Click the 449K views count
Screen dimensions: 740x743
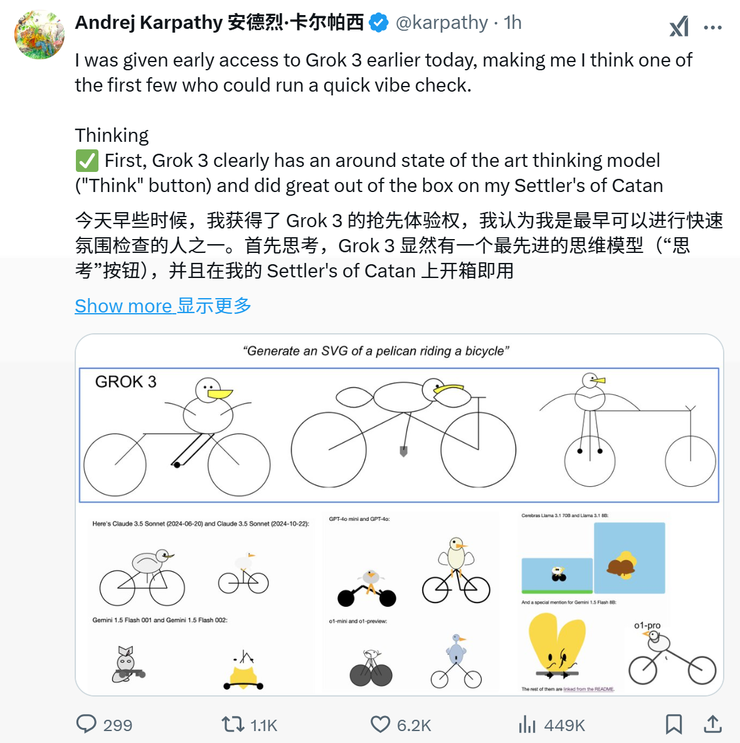coord(566,725)
